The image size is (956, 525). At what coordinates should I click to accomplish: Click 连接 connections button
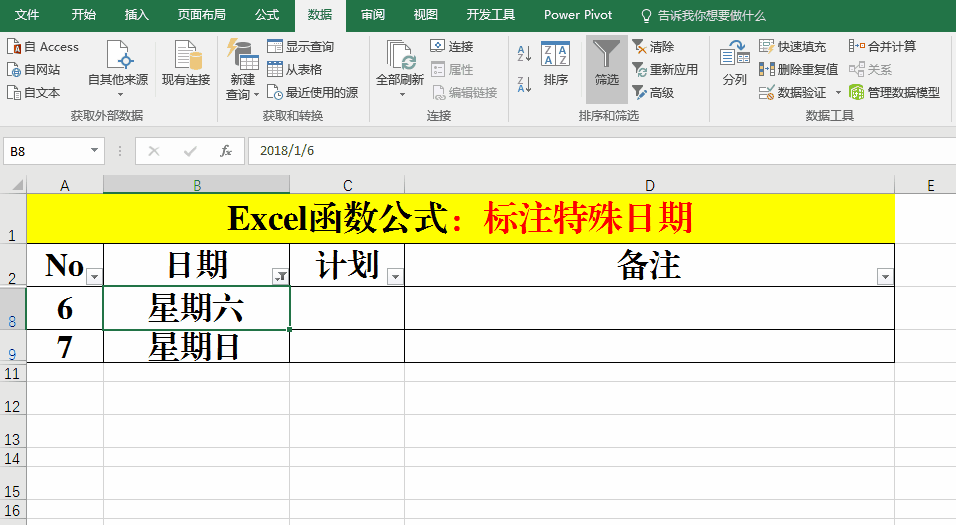[x=452, y=46]
